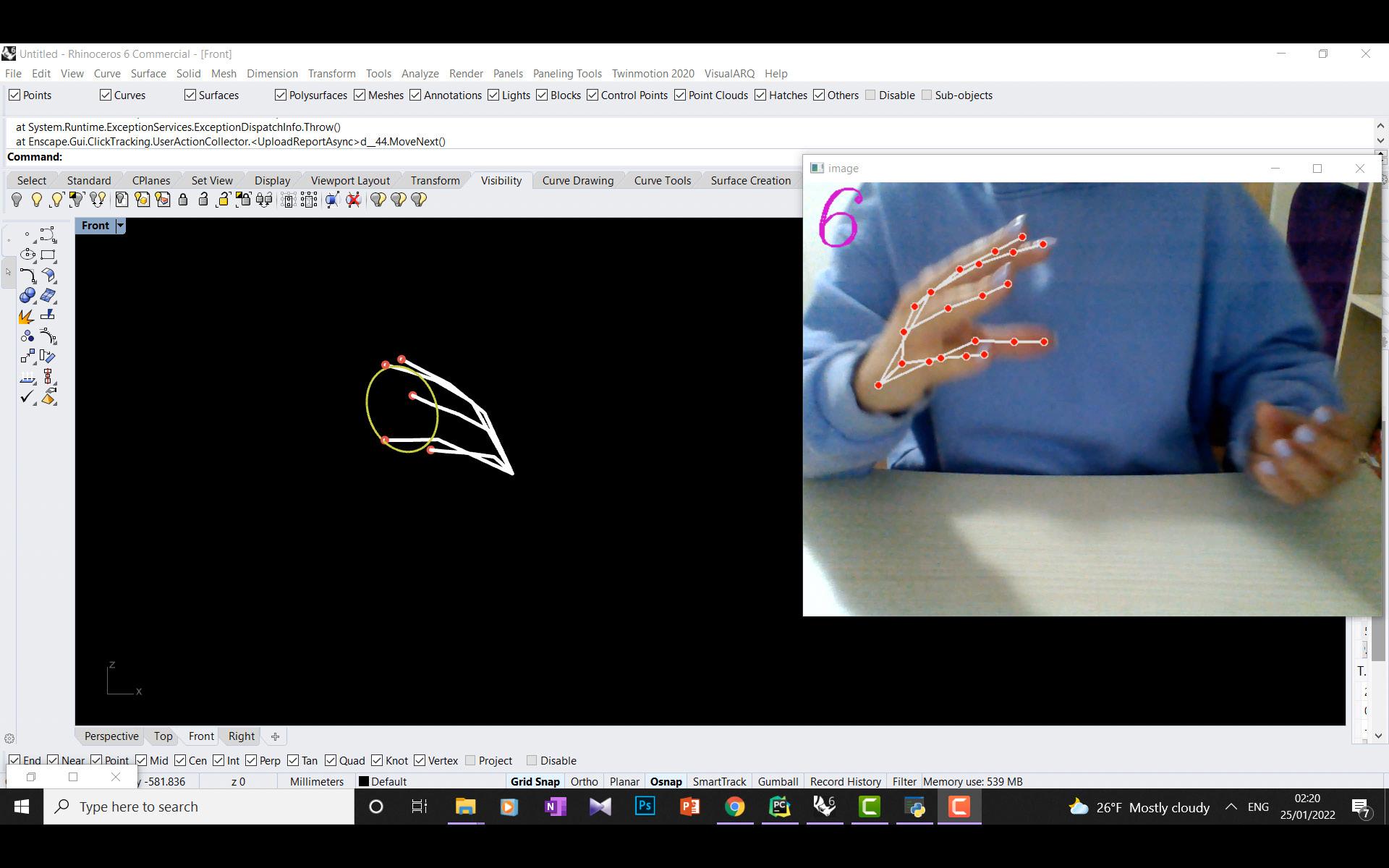Open the Front viewport dropdown arrow
Image resolution: width=1389 pixels, height=868 pixels.
tap(120, 226)
